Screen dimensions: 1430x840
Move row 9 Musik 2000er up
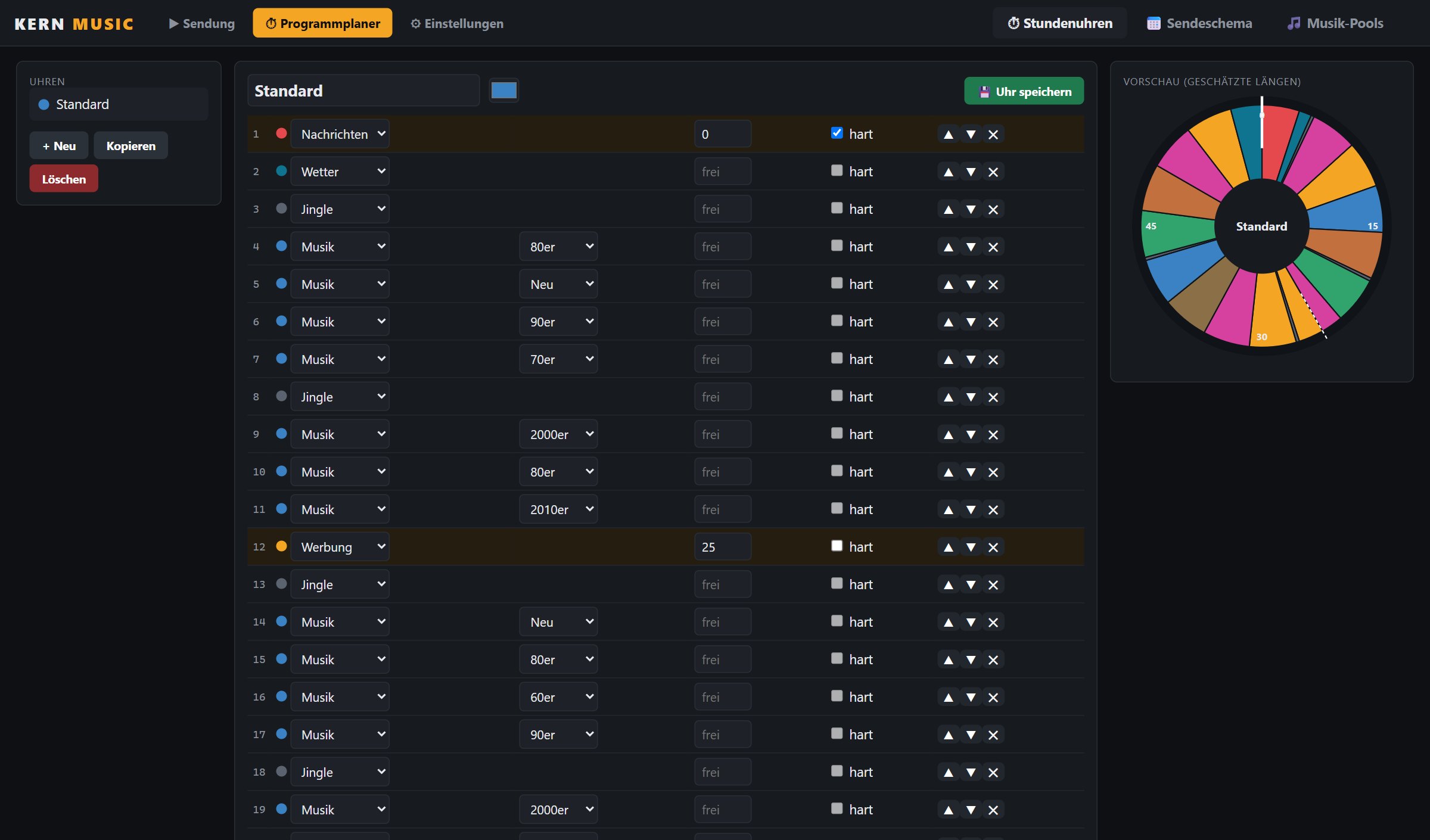pyautogui.click(x=949, y=434)
